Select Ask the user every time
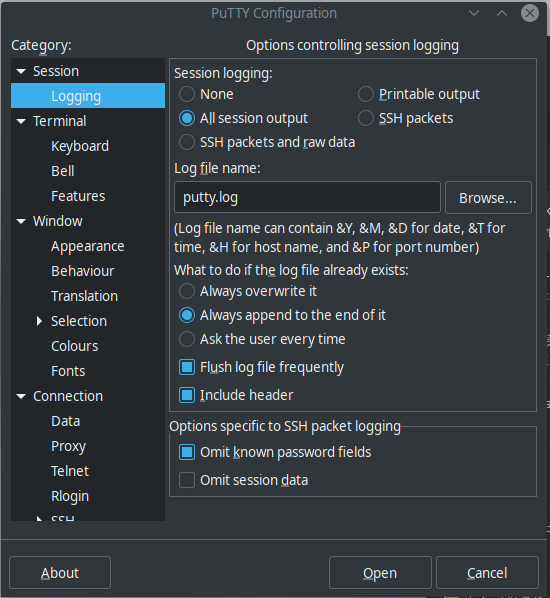The height and width of the screenshot is (598, 550). tap(187, 339)
